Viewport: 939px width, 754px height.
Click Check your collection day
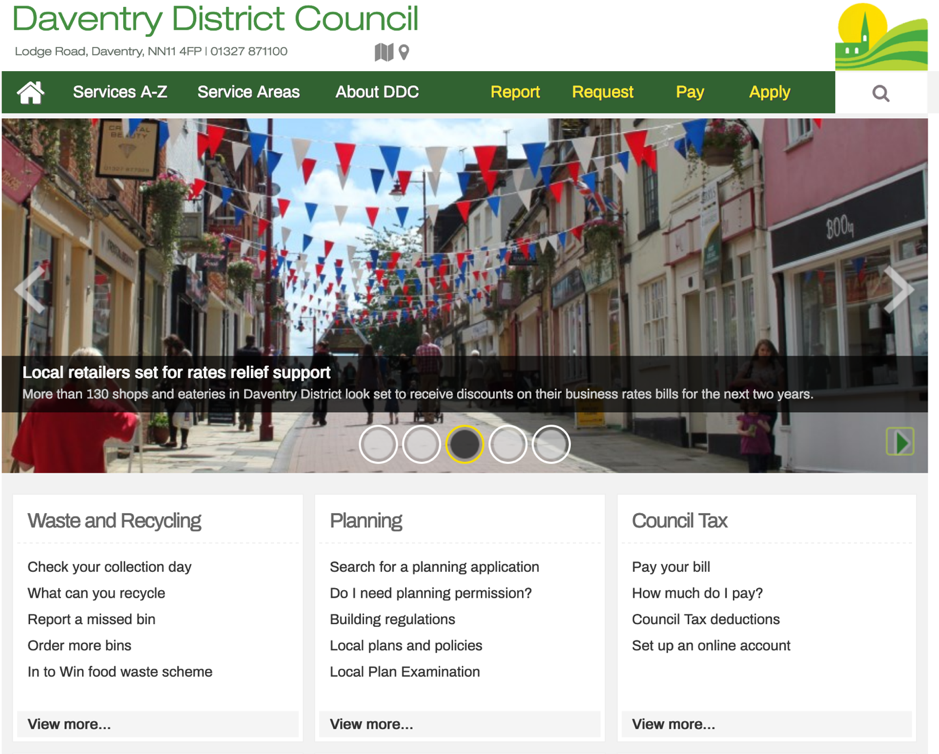pyautogui.click(x=110, y=567)
